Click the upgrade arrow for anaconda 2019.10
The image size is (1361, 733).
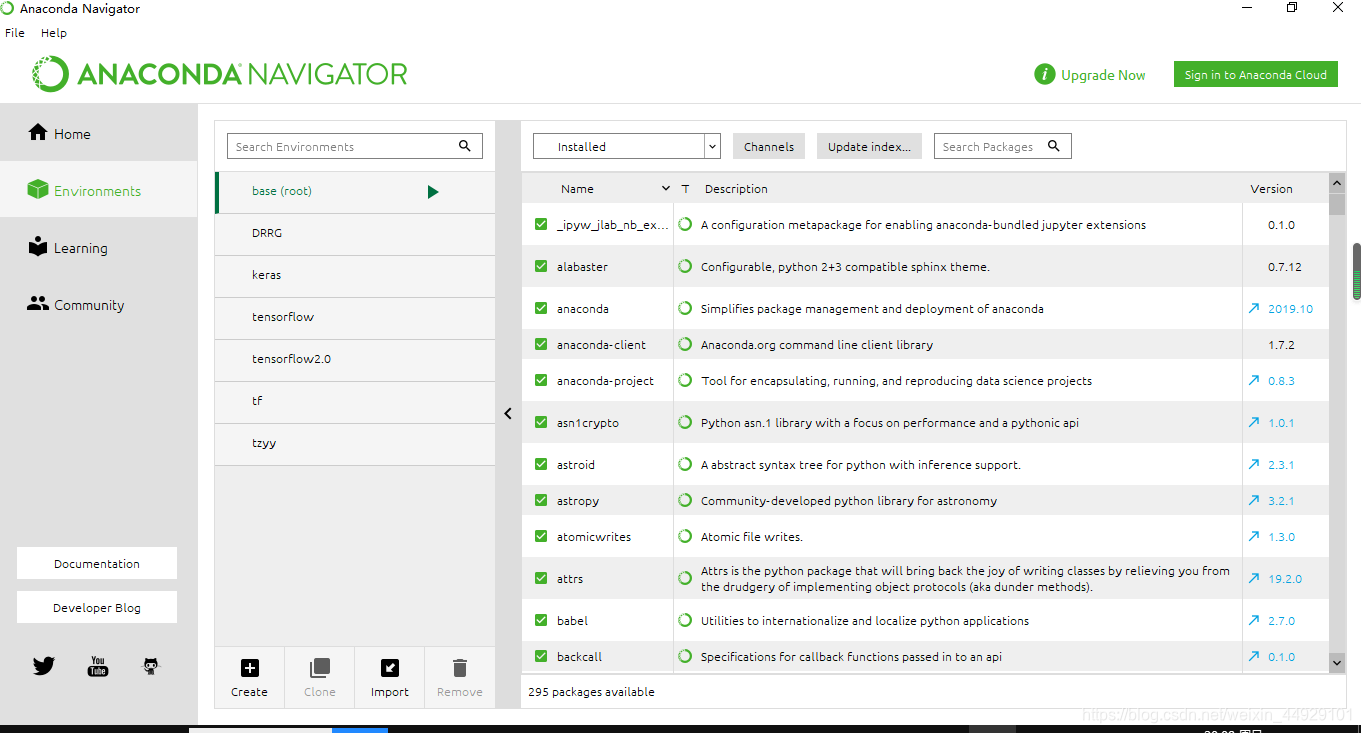pyautogui.click(x=1254, y=309)
